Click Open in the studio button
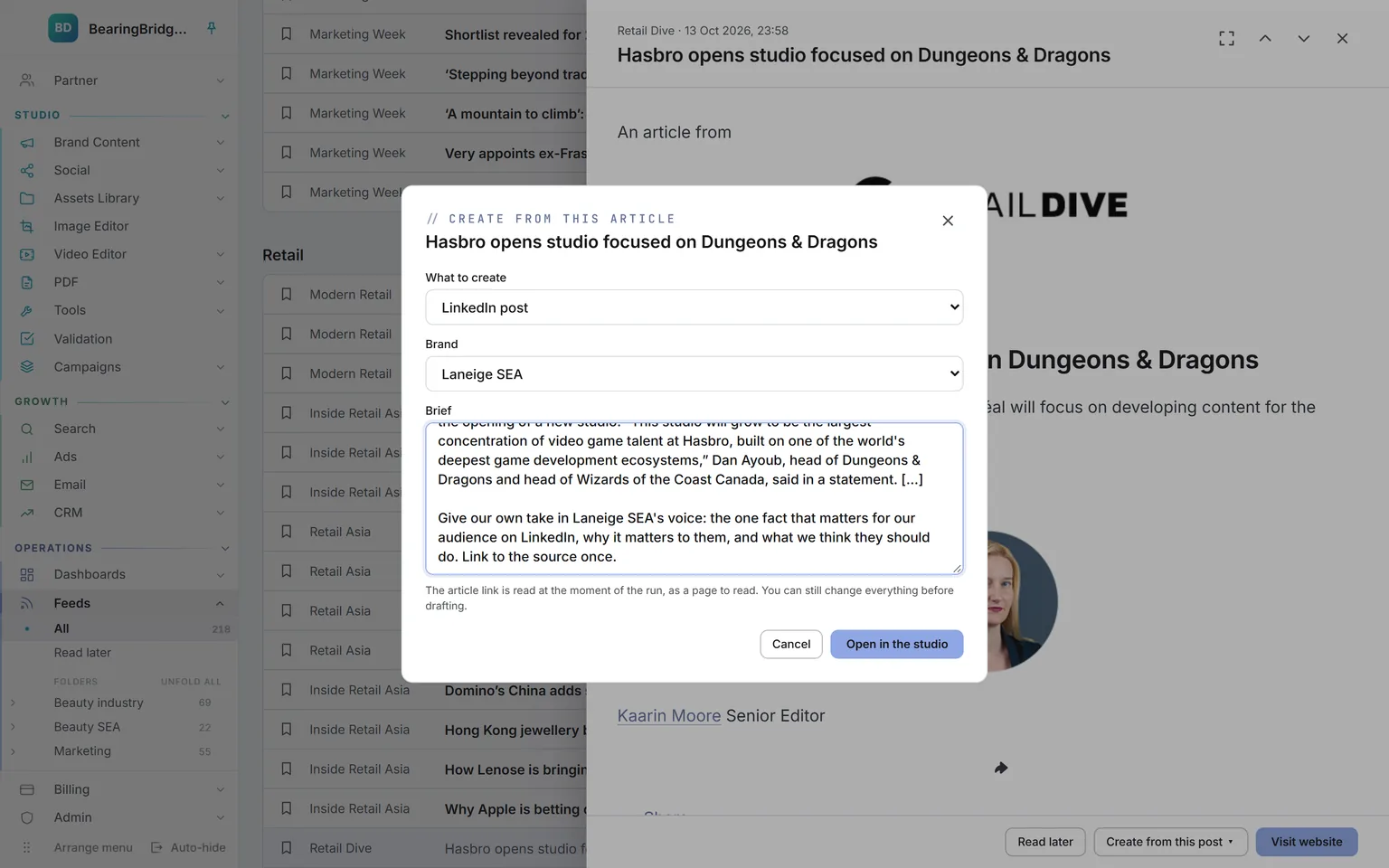The width and height of the screenshot is (1389, 868). 897,644
